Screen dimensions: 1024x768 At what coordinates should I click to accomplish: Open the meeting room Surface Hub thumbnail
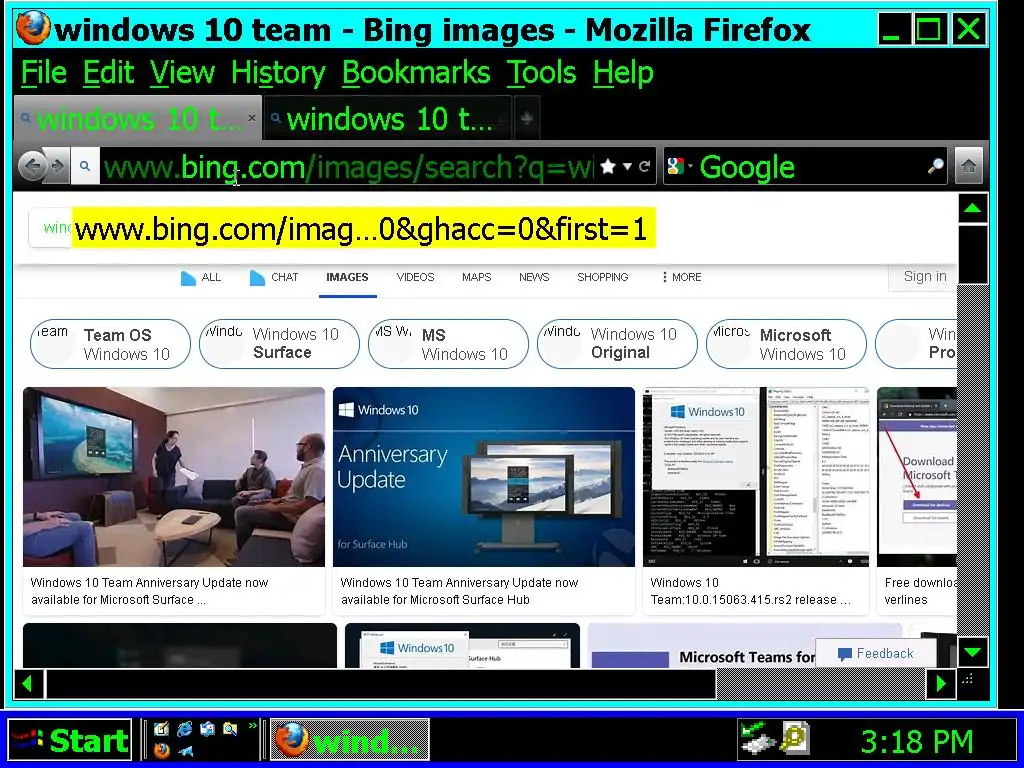(174, 477)
